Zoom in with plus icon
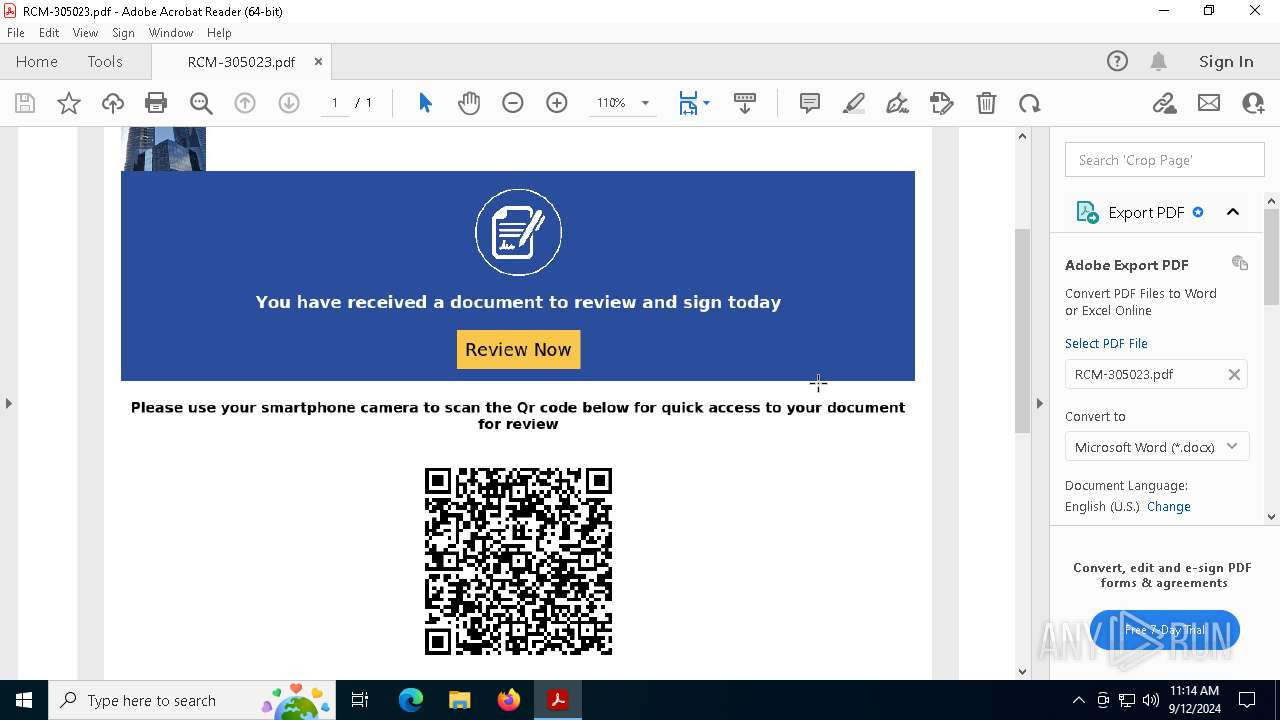 click(x=557, y=103)
